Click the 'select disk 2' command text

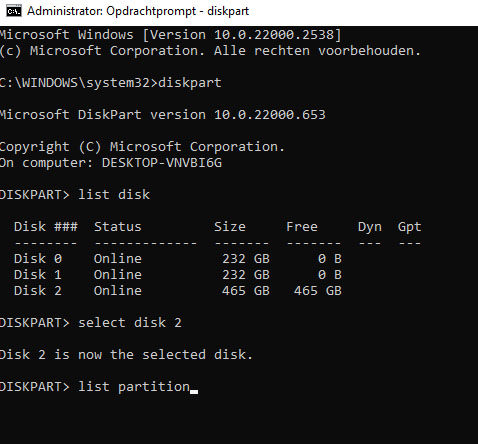(x=130, y=323)
